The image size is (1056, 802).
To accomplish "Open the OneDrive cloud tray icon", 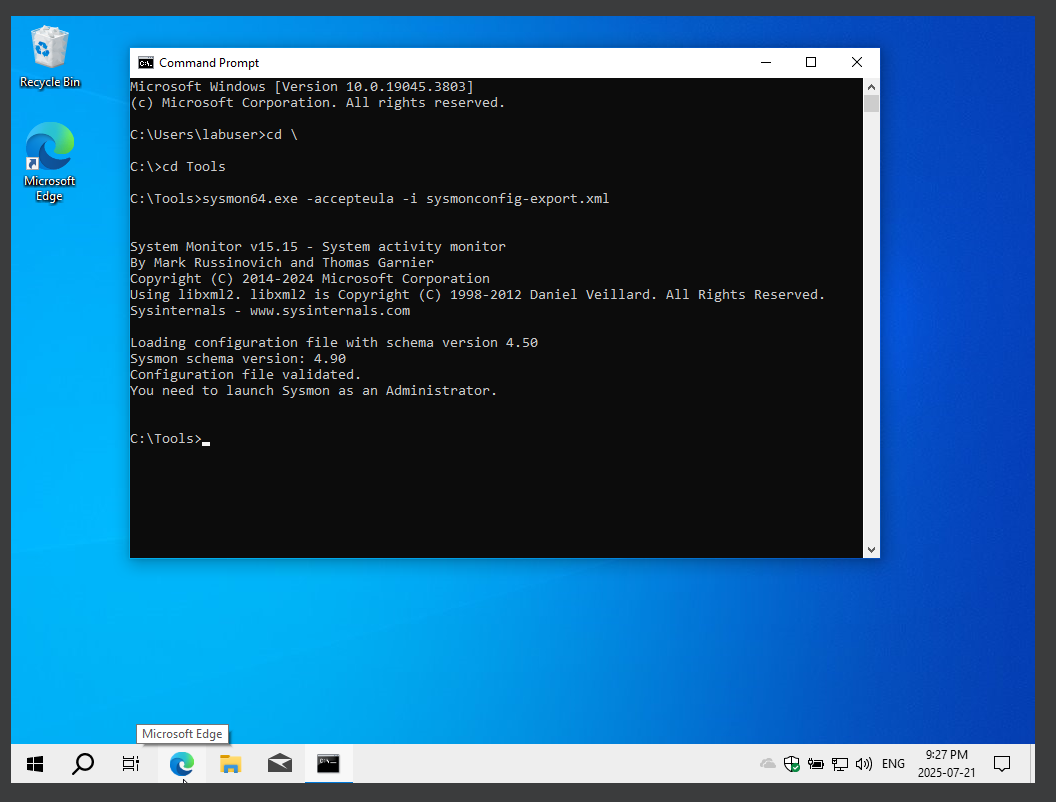I will [x=767, y=764].
